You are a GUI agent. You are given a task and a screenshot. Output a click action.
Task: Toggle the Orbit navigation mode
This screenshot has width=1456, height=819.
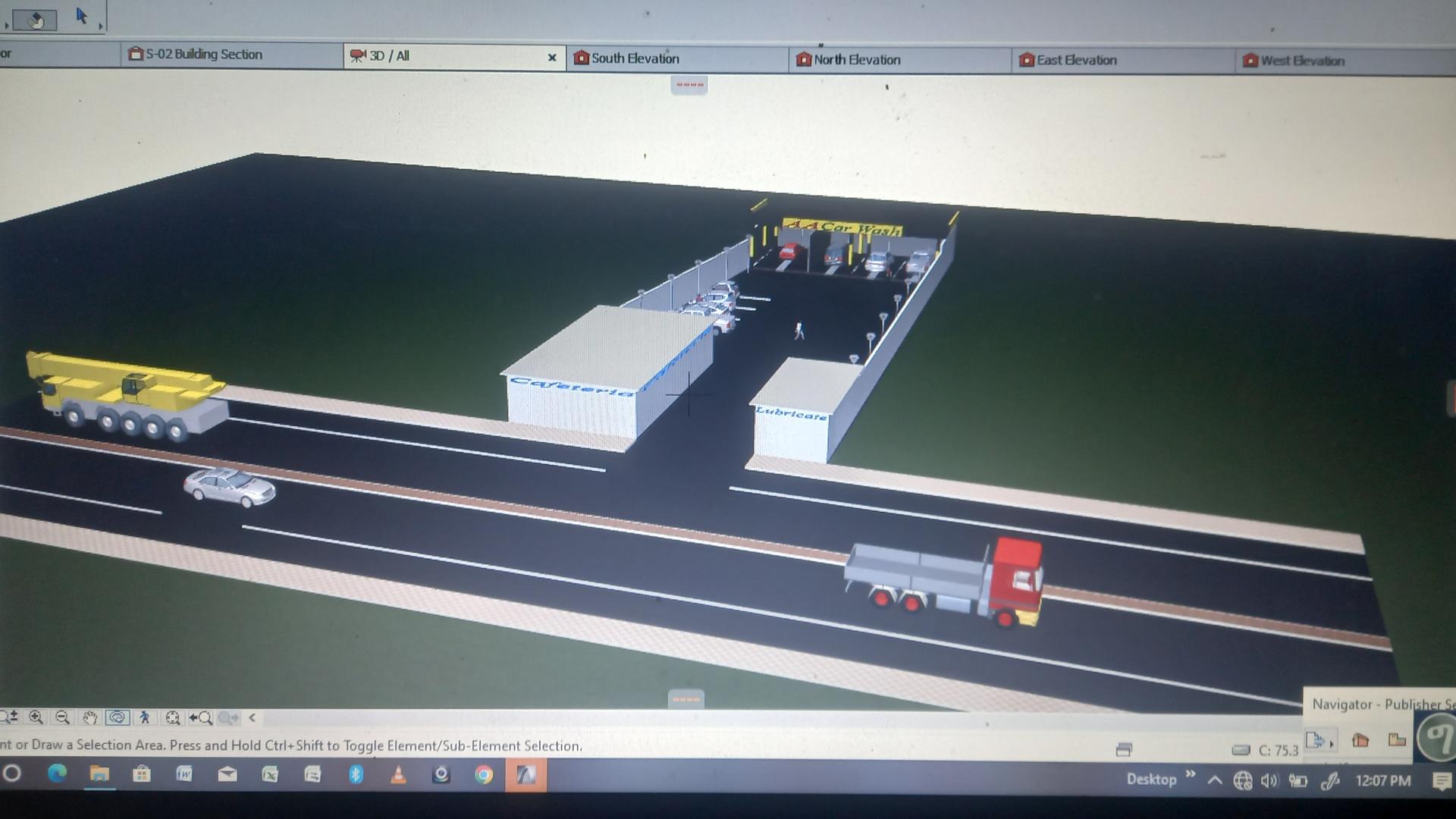point(117,717)
